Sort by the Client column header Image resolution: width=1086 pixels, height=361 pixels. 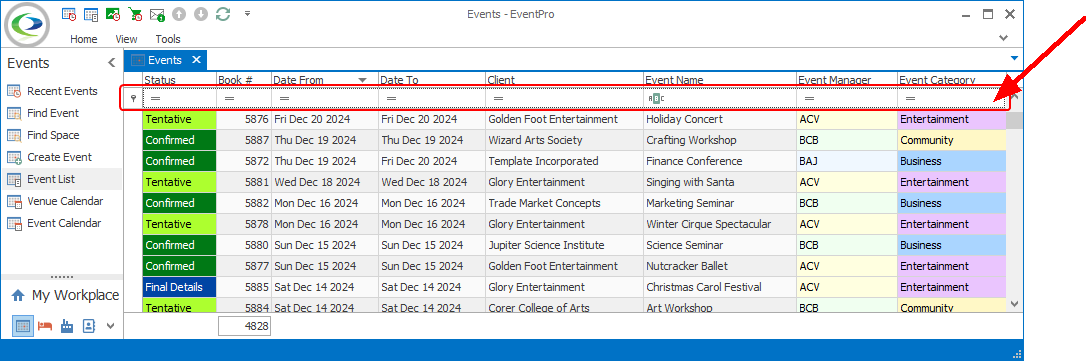(x=564, y=80)
